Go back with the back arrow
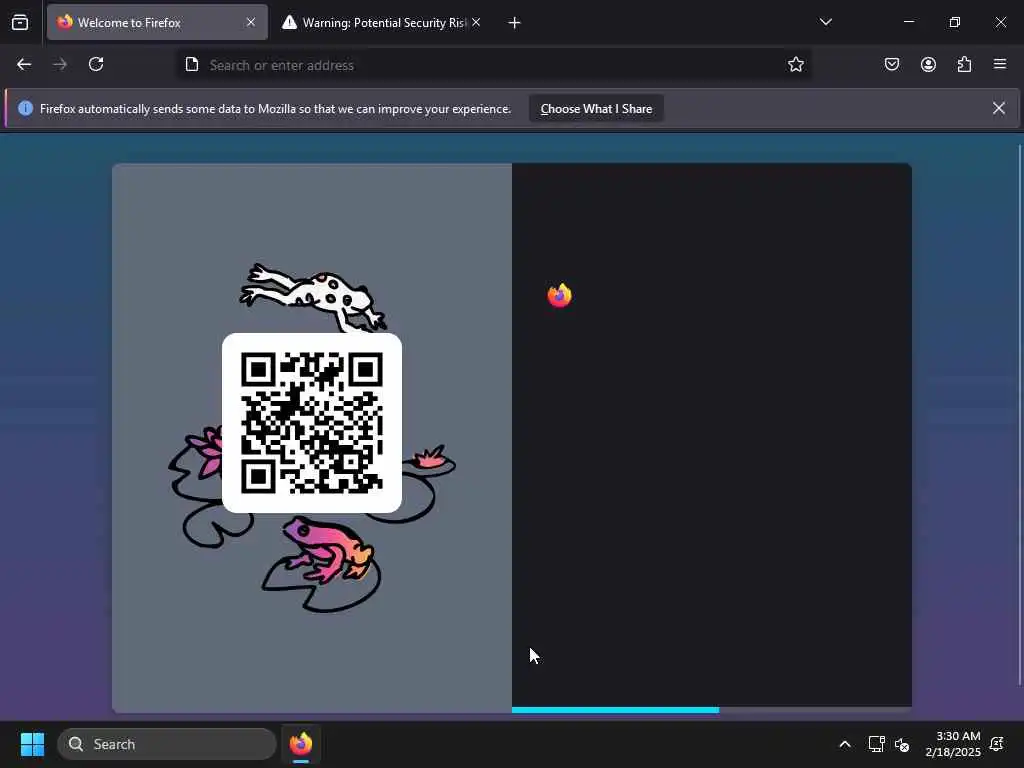Screen dimensions: 1024x768 (x=24, y=65)
